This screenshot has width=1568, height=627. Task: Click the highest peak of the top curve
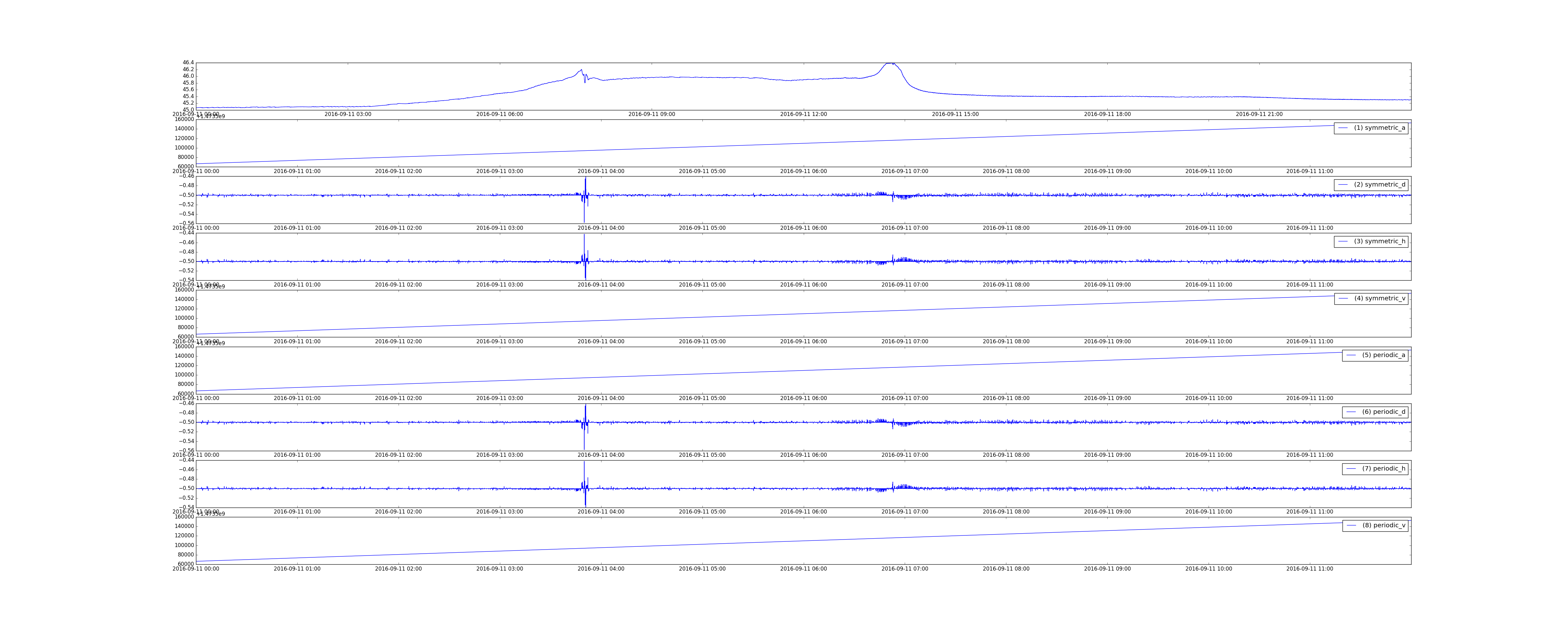889,63
